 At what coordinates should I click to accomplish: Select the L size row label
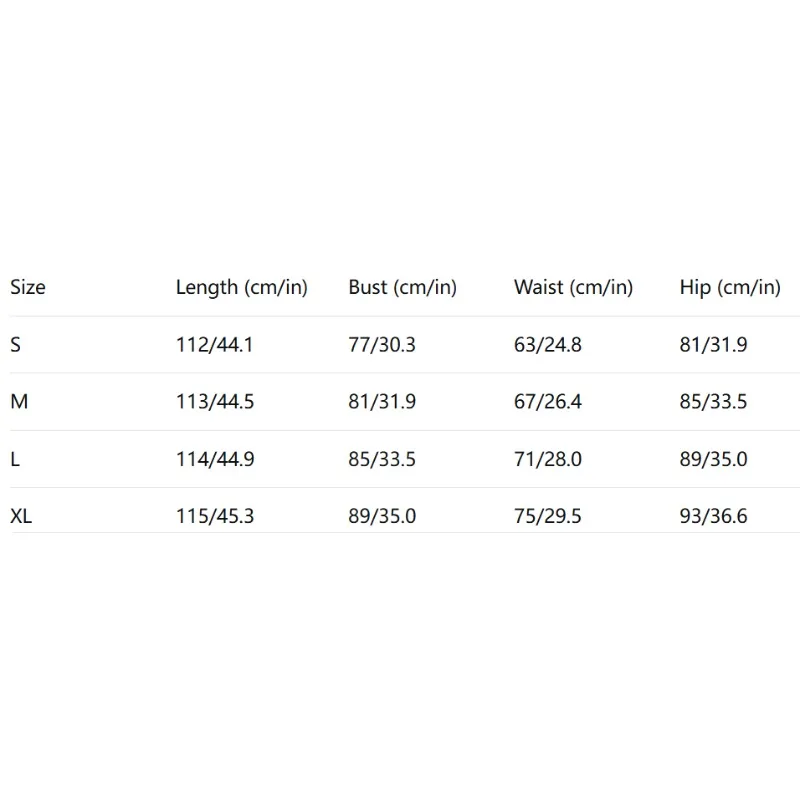point(15,460)
